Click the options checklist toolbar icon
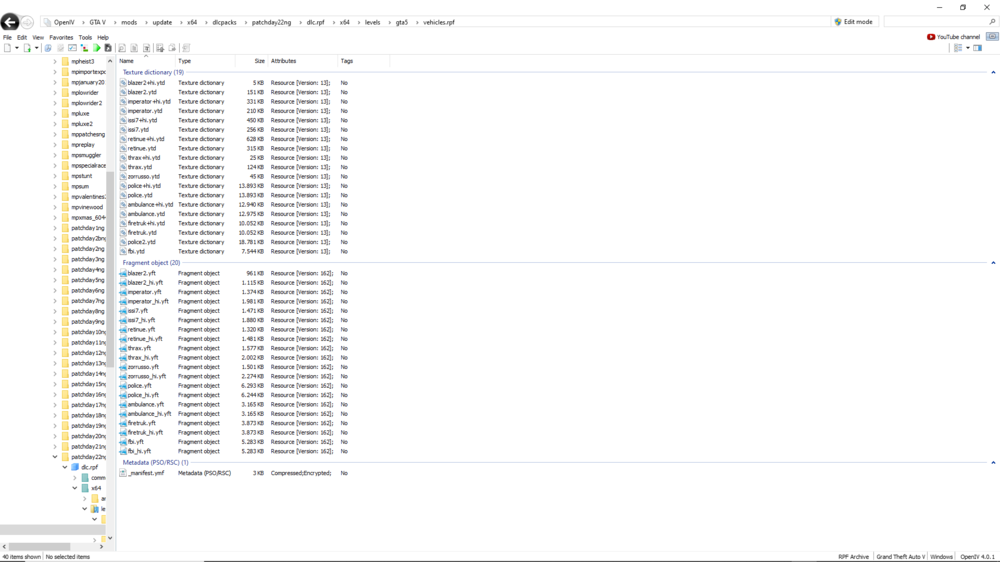Viewport: 1000px width, 562px height. (72, 48)
